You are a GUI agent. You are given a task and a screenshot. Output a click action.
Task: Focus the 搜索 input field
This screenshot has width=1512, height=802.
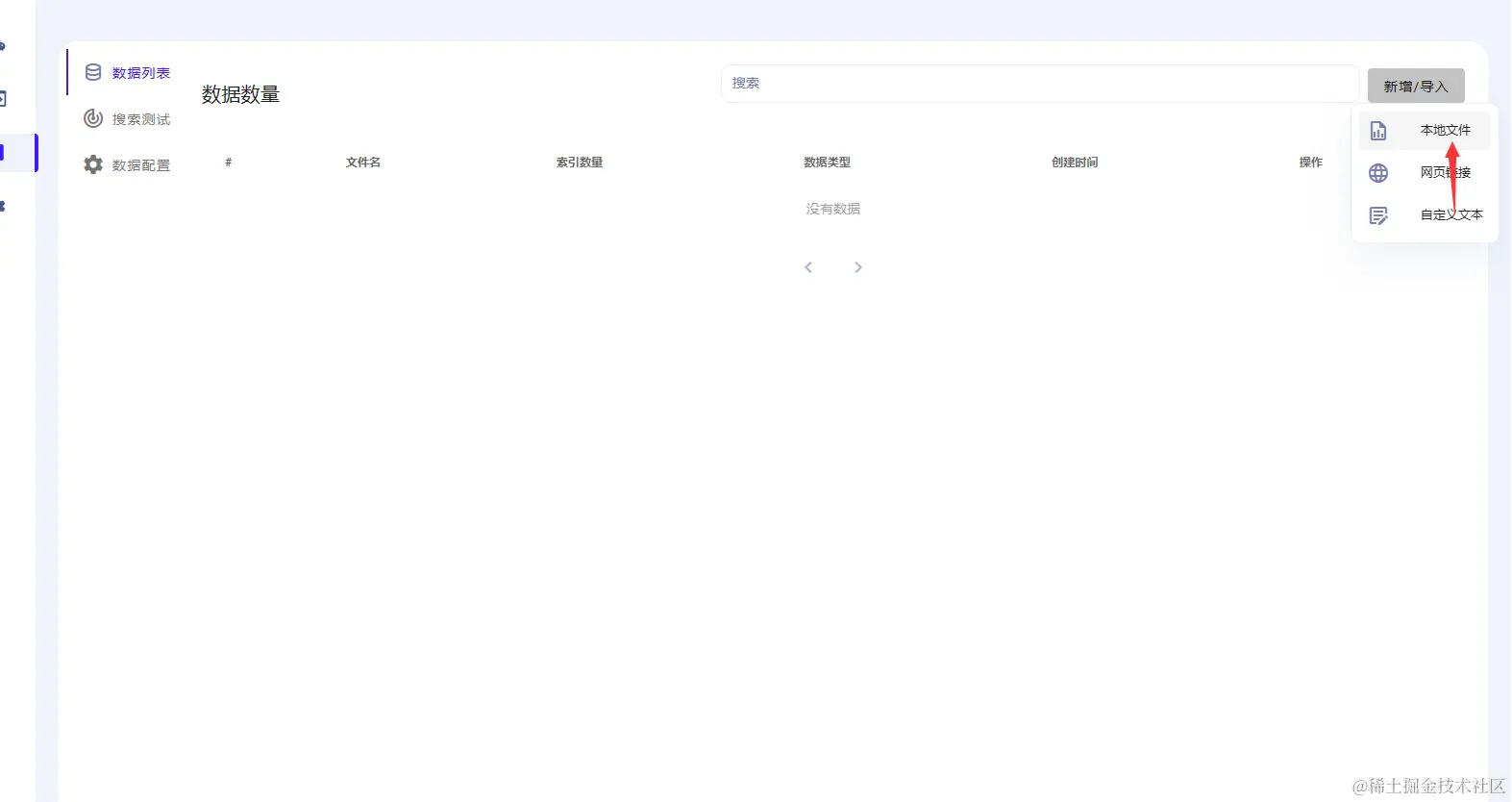point(1040,84)
